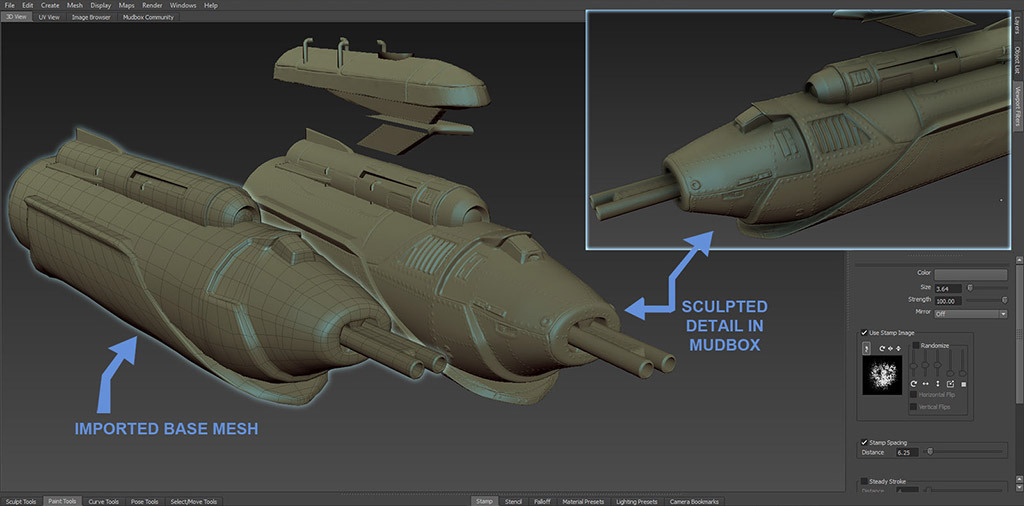
Task: Click the Size value field
Action: 948,289
